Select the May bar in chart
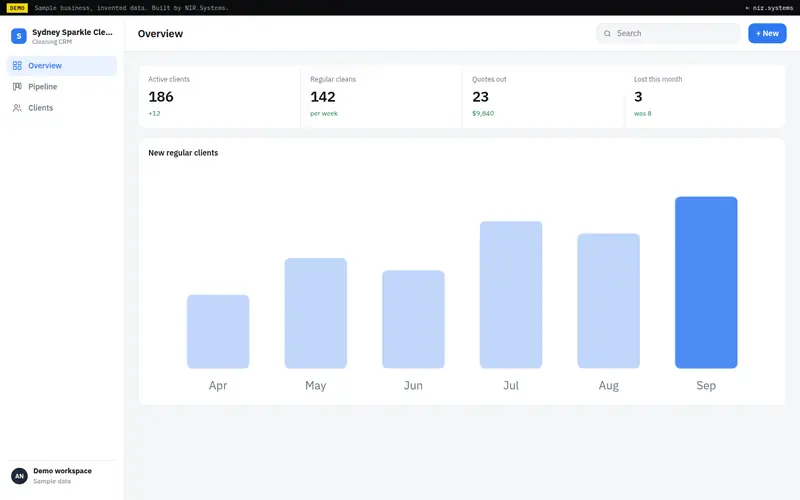800x500 pixels. pos(316,313)
